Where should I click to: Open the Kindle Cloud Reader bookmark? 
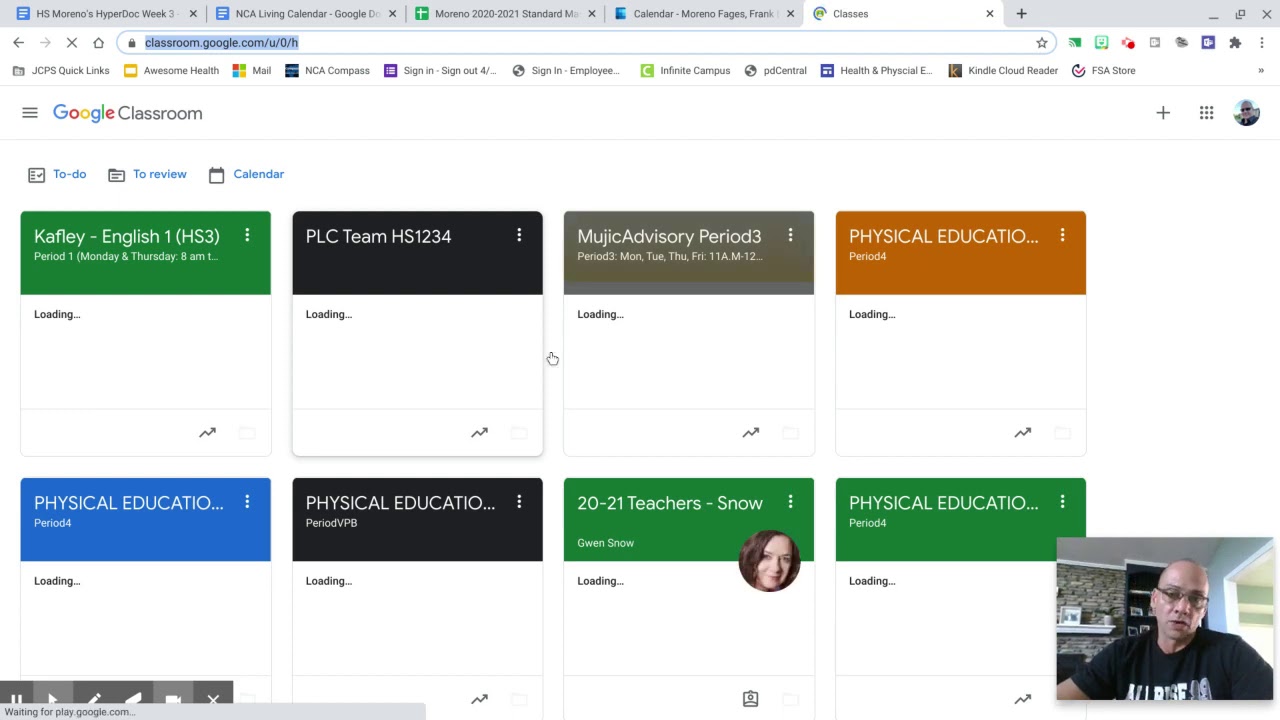pos(1003,71)
